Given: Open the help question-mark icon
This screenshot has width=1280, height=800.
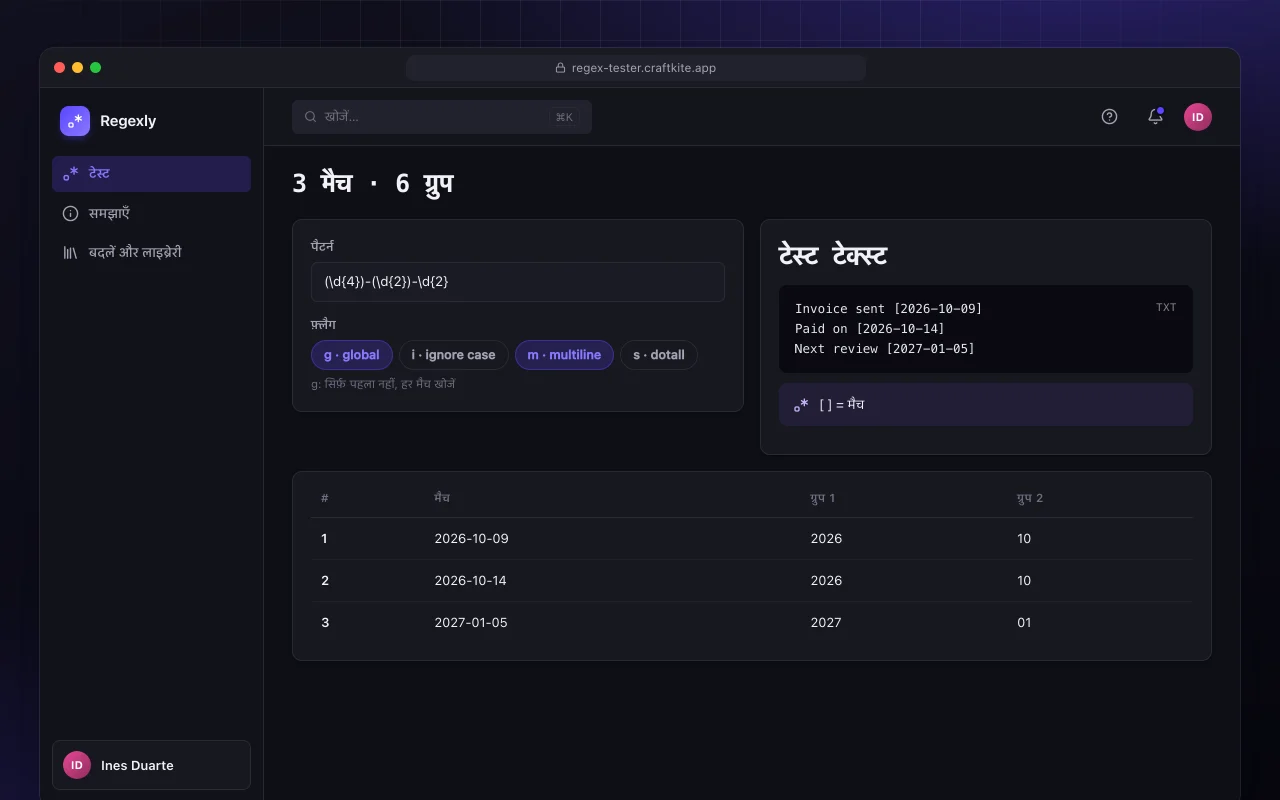Looking at the screenshot, I should (1109, 117).
